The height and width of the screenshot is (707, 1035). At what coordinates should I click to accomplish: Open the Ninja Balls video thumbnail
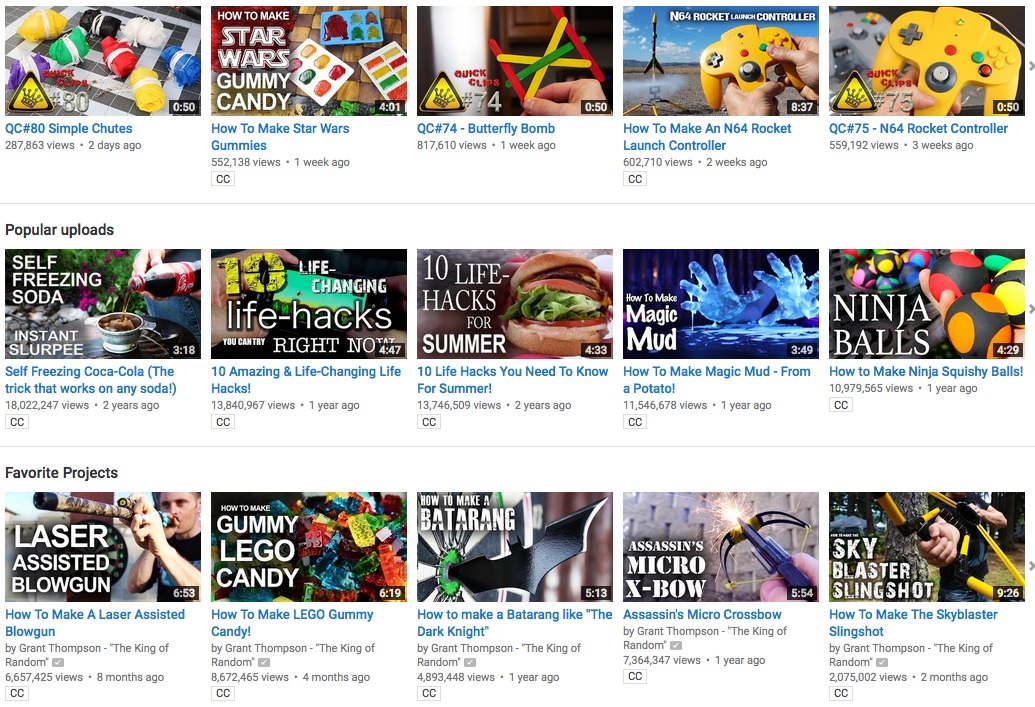927,304
